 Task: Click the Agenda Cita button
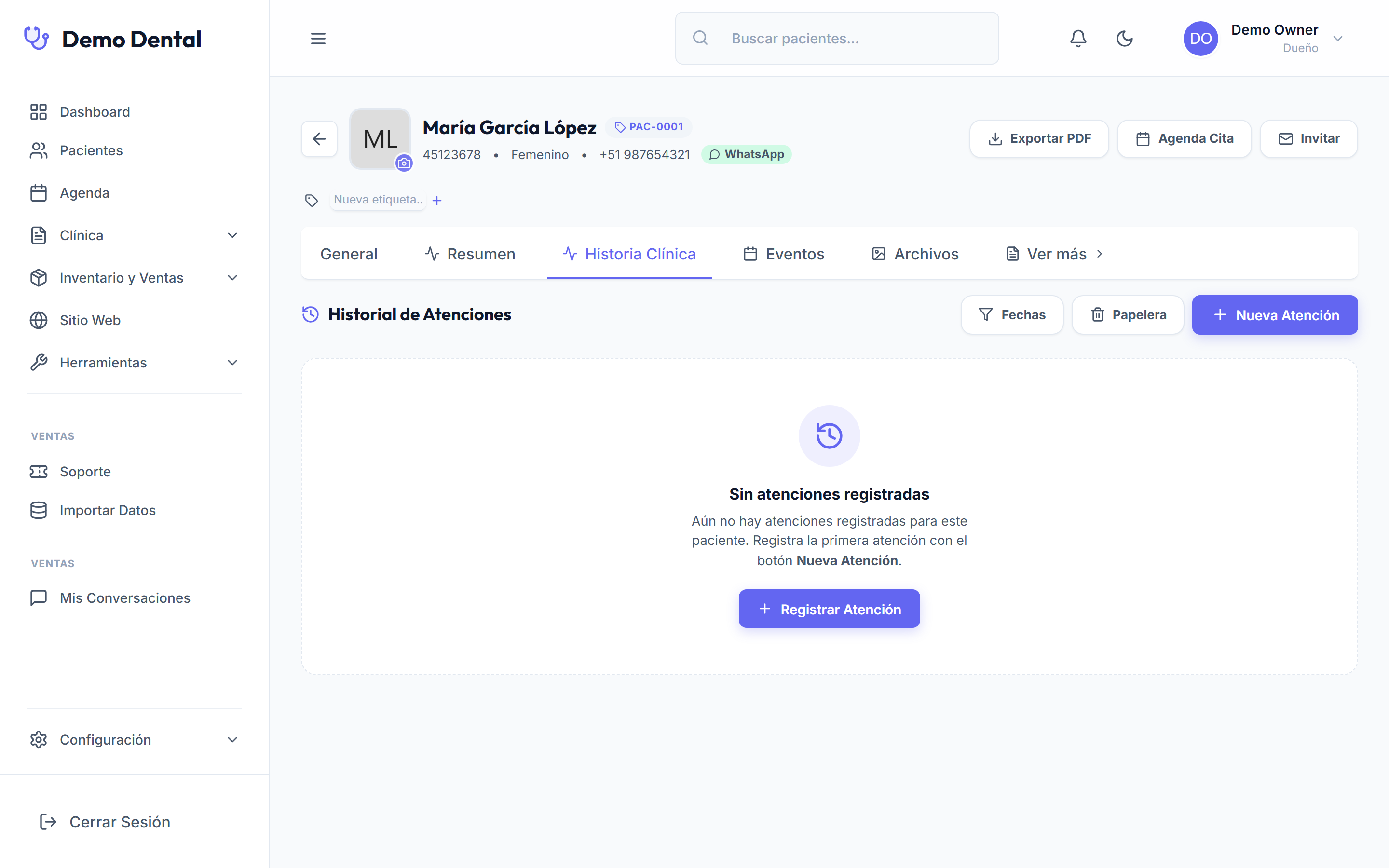[1184, 138]
